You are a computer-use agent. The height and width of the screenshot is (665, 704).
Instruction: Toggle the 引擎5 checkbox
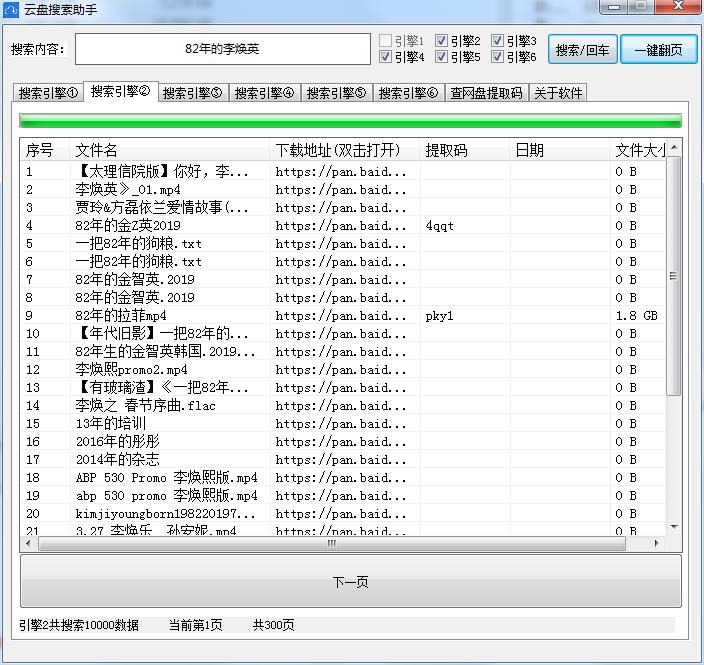[x=441, y=57]
